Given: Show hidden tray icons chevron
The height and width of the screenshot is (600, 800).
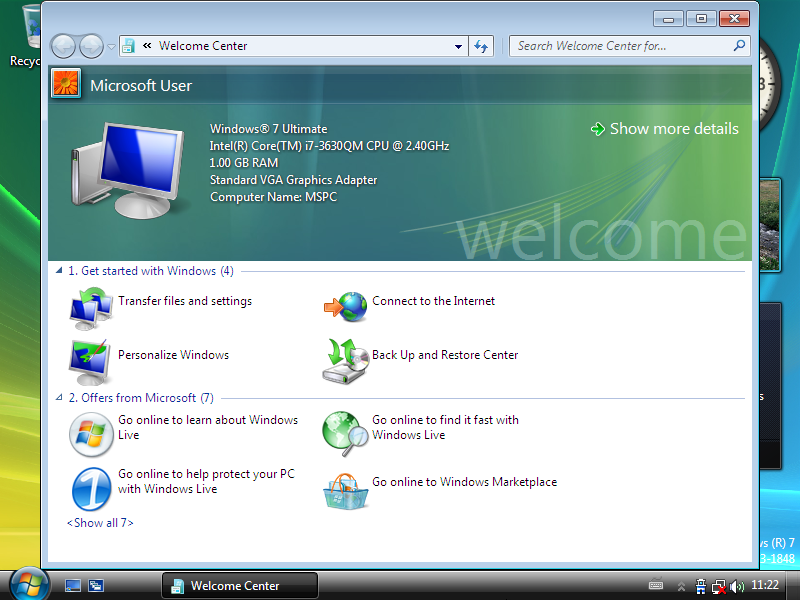Looking at the screenshot, I should coord(681,587).
